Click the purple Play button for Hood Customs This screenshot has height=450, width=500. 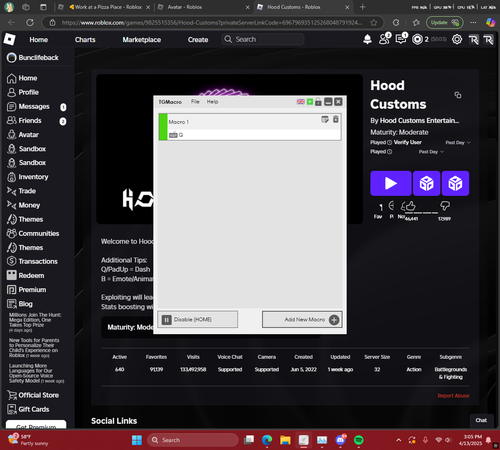(x=391, y=183)
